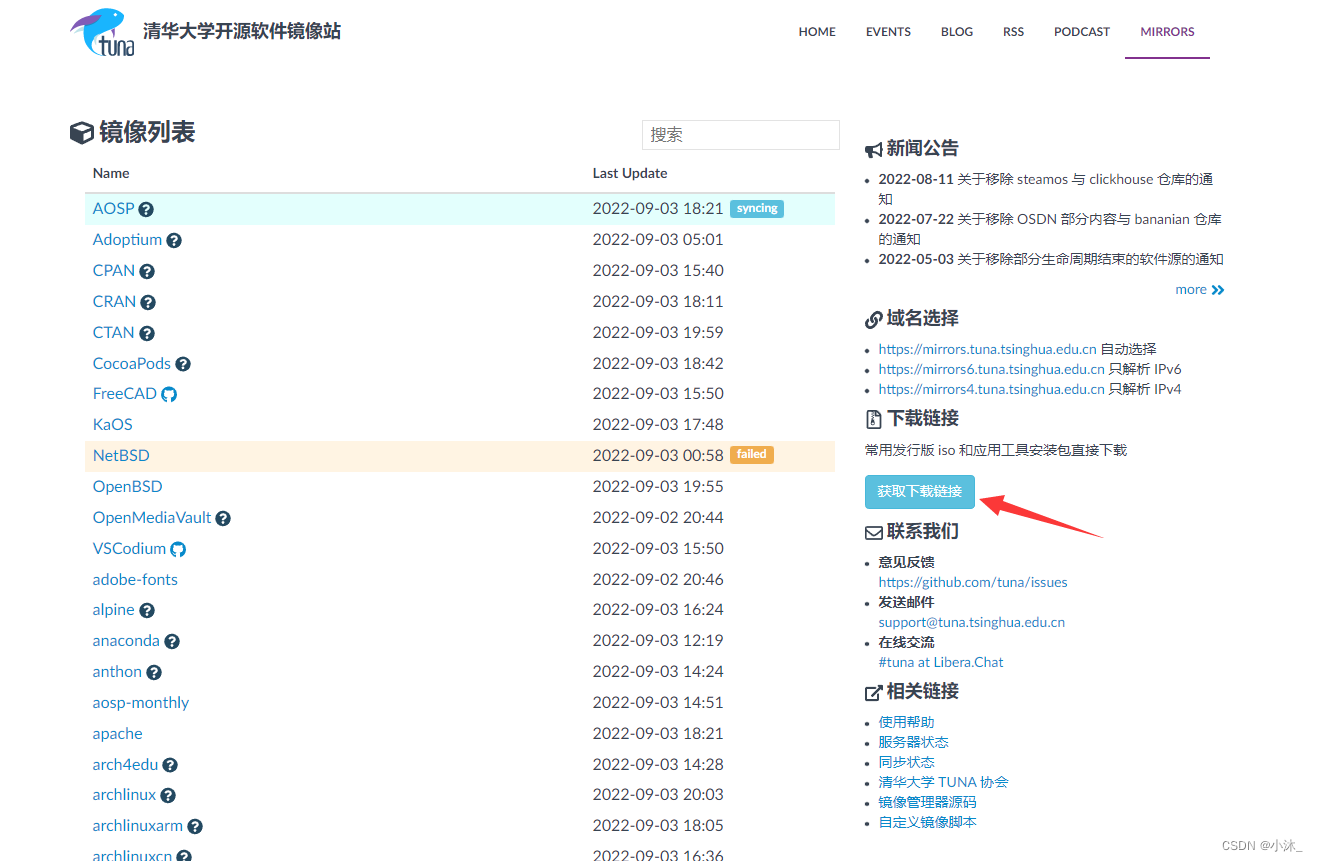Click the 2022-05-03 news announcement
Screen dimensions: 1318x861
pos(1051,259)
